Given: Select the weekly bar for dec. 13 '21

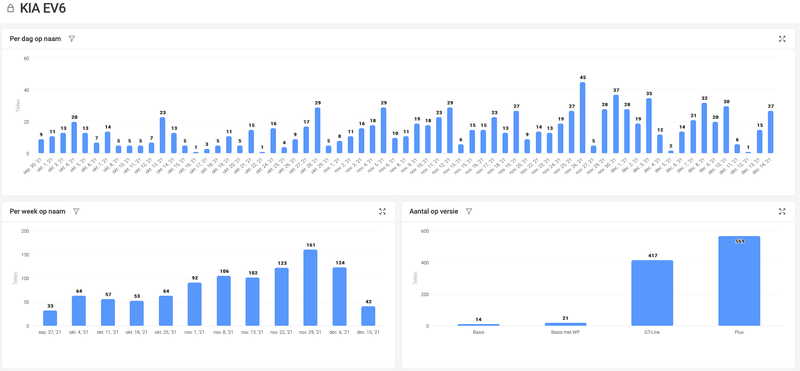Looking at the screenshot, I should (x=368, y=316).
